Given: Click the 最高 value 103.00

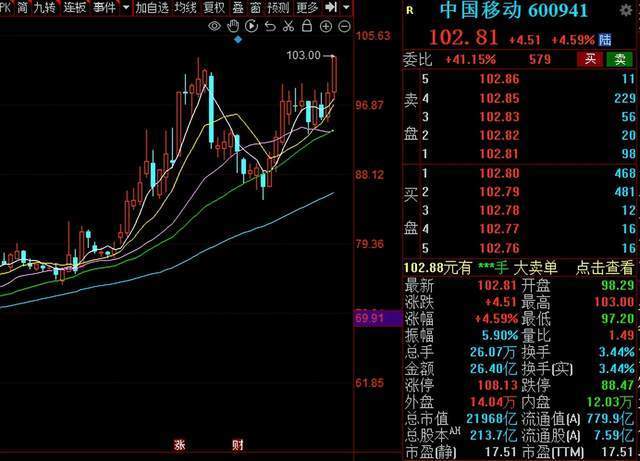Looking at the screenshot, I should pyautogui.click(x=614, y=302).
